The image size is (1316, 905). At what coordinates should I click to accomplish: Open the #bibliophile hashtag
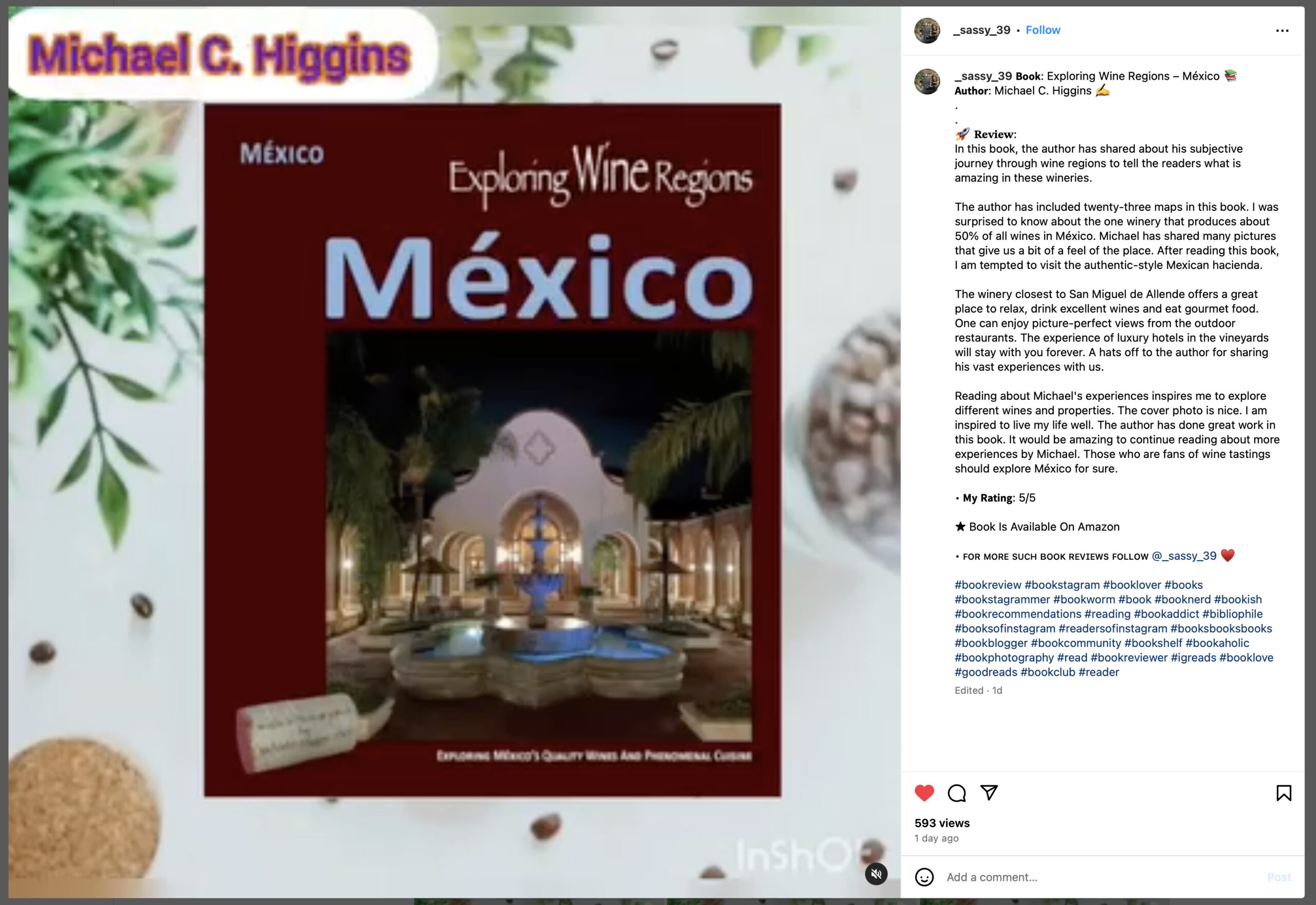(1232, 614)
